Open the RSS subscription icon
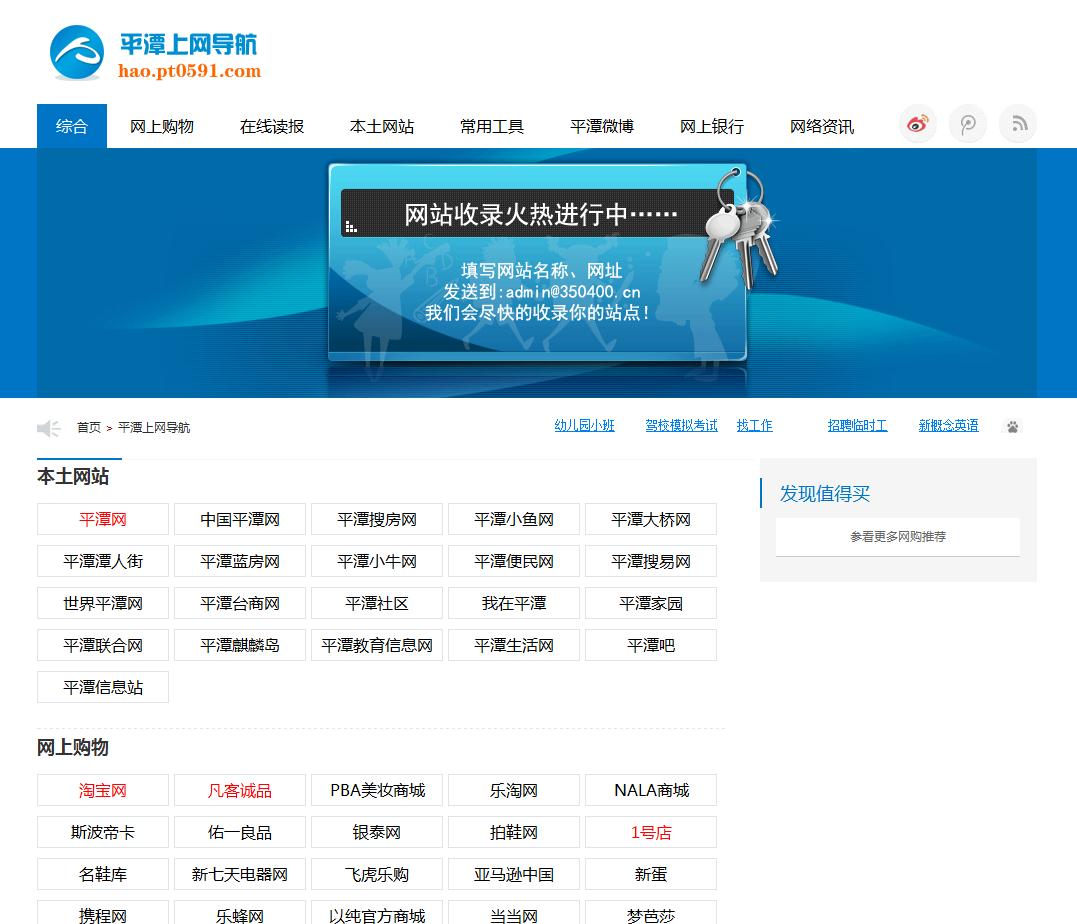 tap(1017, 123)
